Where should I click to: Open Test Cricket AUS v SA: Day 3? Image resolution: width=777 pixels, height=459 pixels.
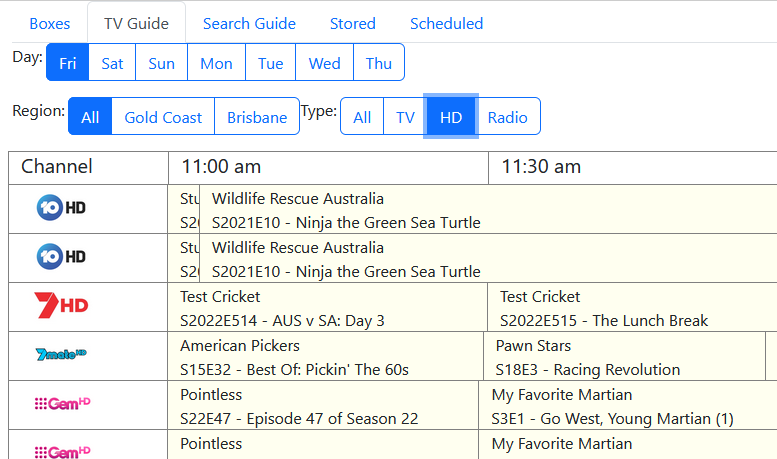coord(328,307)
